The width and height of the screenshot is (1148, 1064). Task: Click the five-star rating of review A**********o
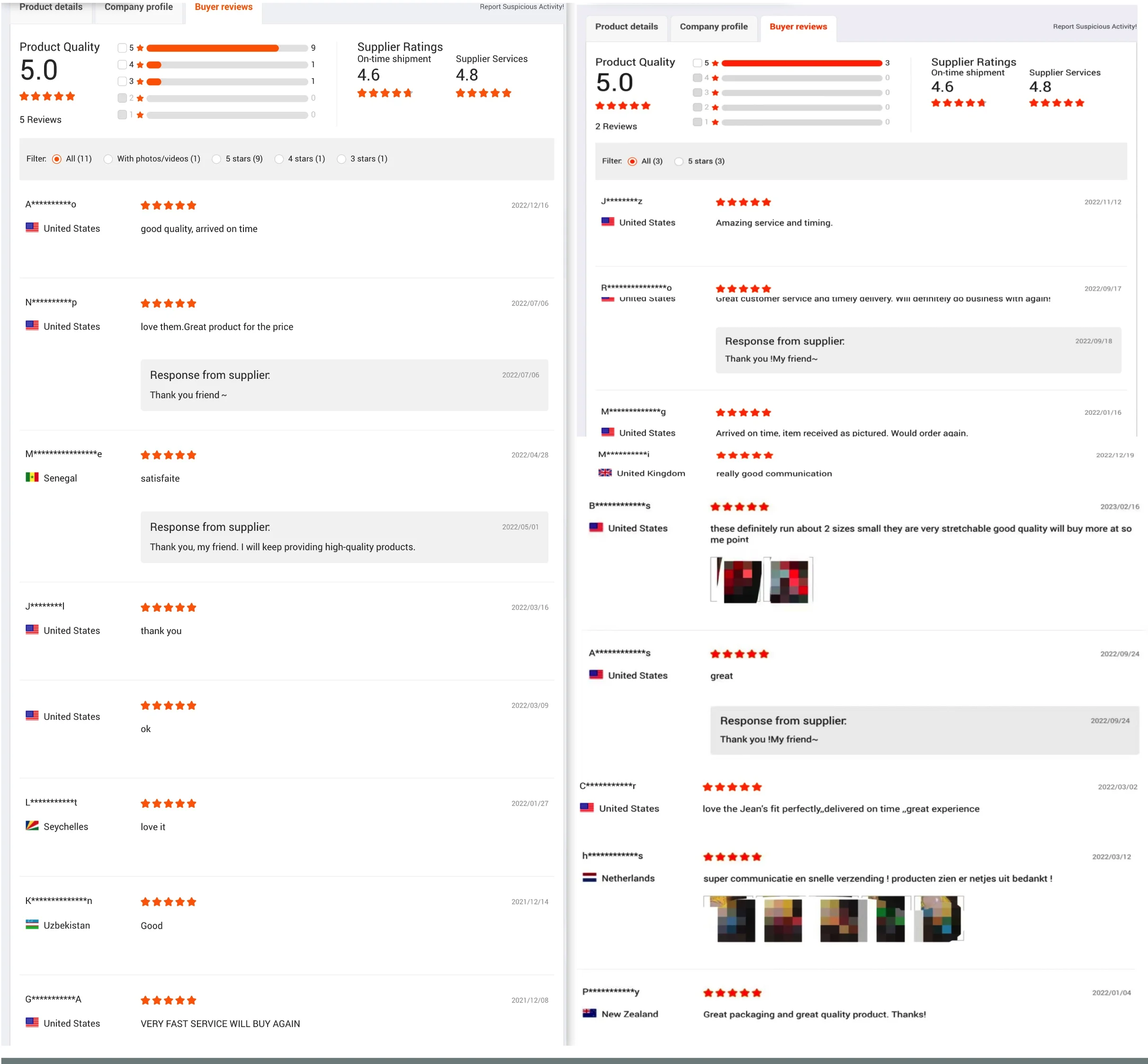pyautogui.click(x=168, y=206)
